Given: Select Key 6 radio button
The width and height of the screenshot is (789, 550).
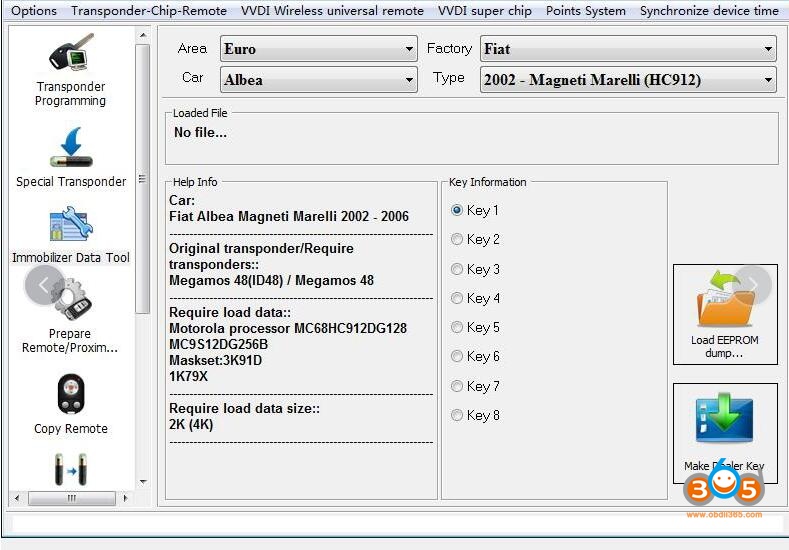Looking at the screenshot, I should (456, 356).
